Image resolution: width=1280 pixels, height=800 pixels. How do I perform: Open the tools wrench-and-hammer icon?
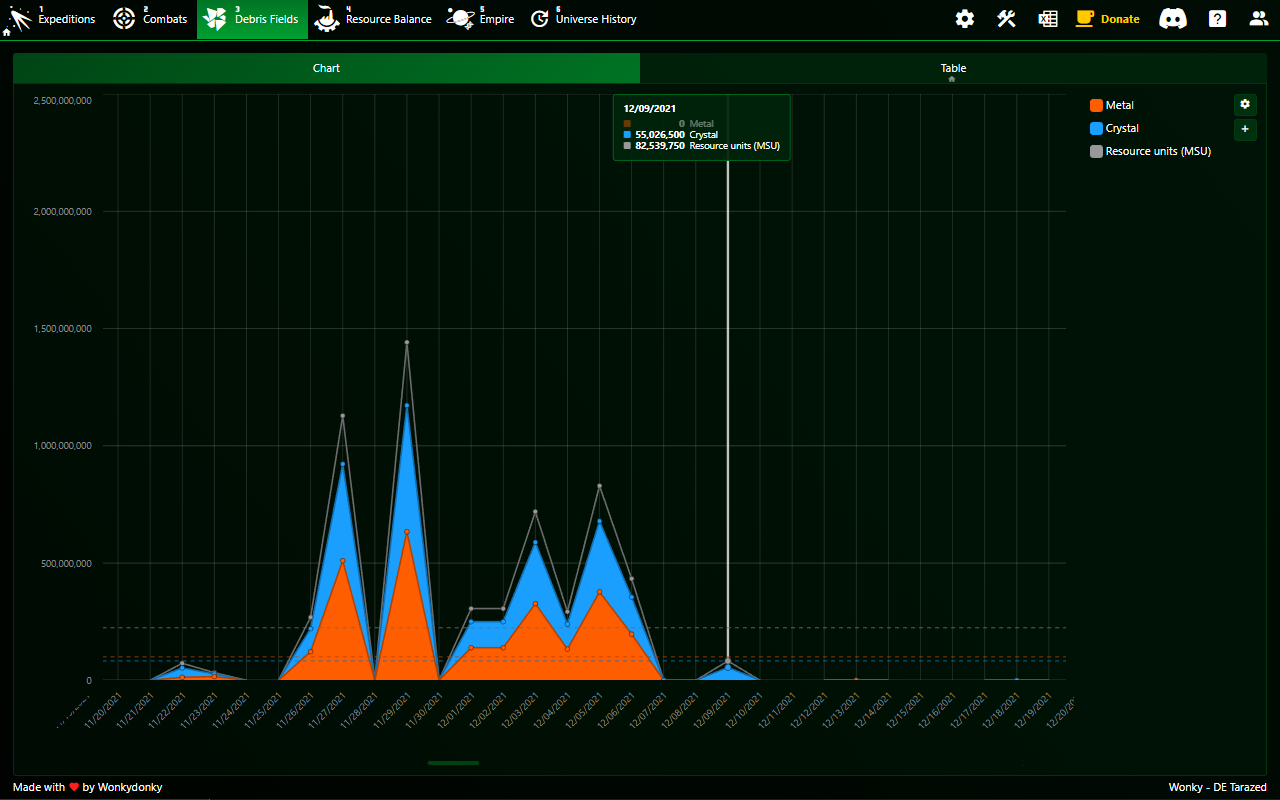1006,19
